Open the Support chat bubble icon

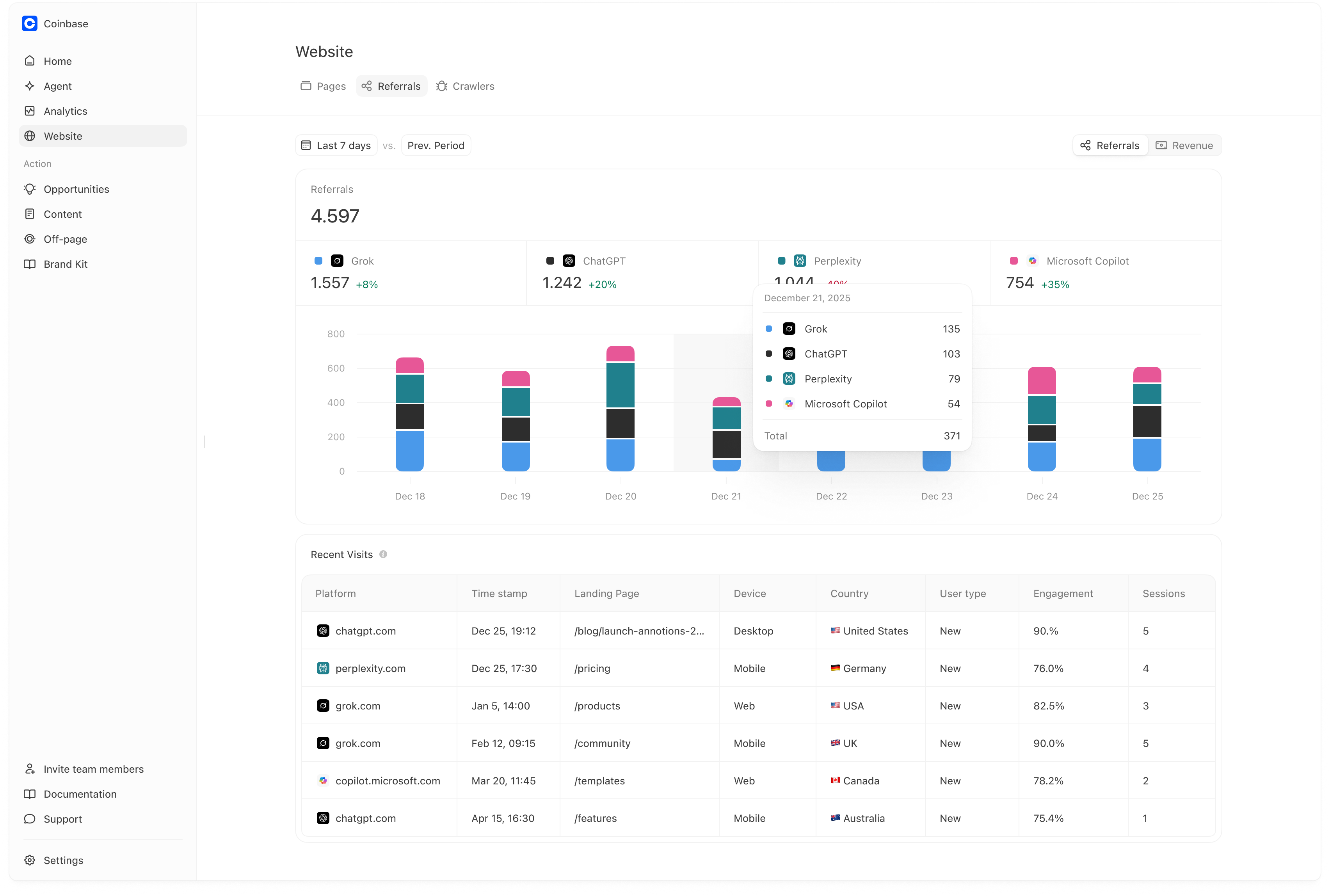coord(30,819)
